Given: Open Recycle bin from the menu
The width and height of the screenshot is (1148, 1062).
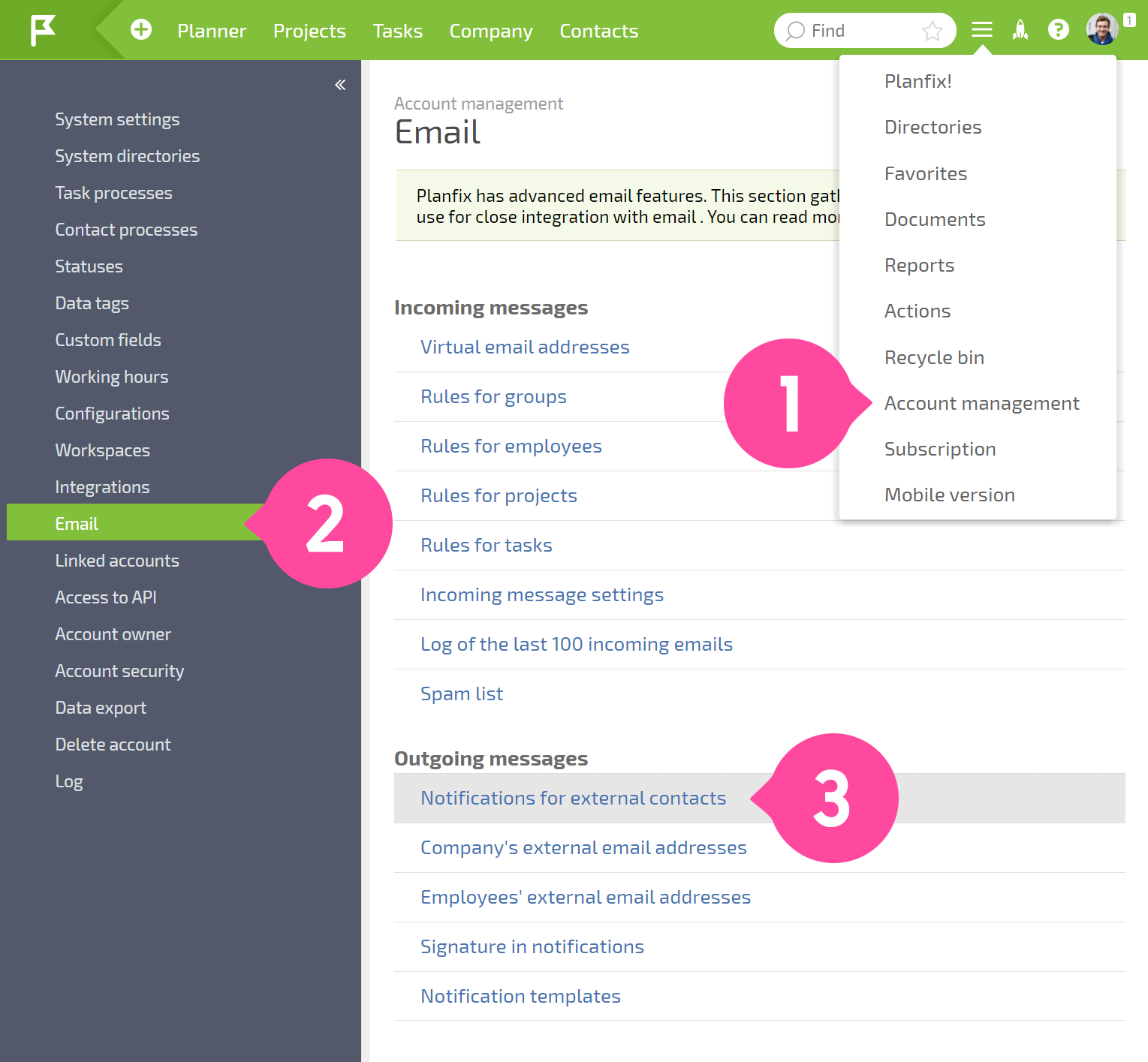Looking at the screenshot, I should pyautogui.click(x=934, y=357).
